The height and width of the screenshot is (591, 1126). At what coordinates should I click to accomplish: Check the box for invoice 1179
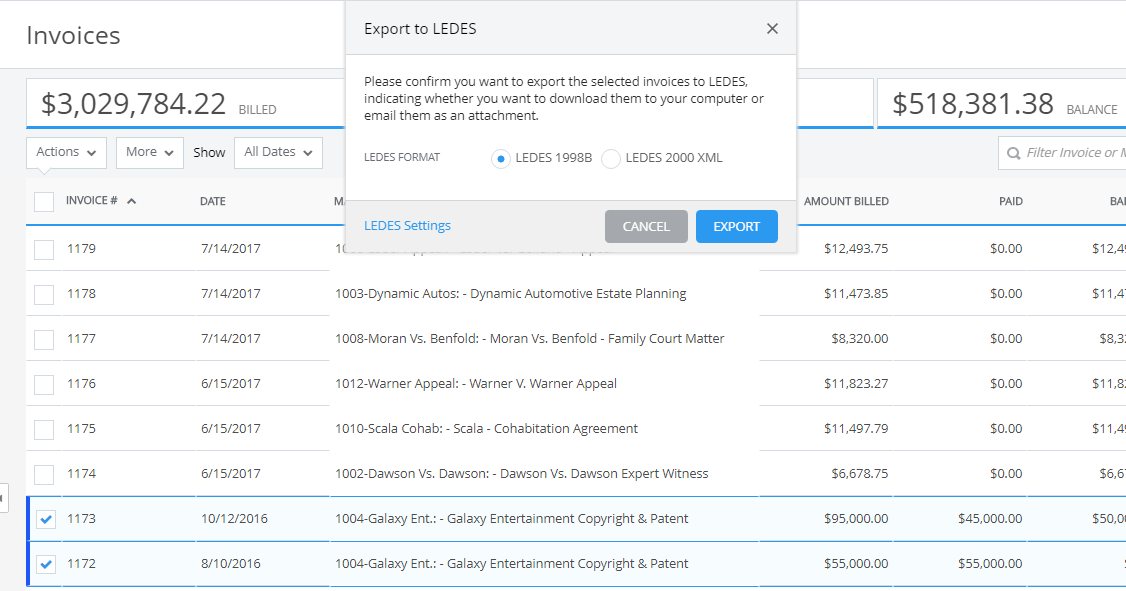(x=44, y=249)
